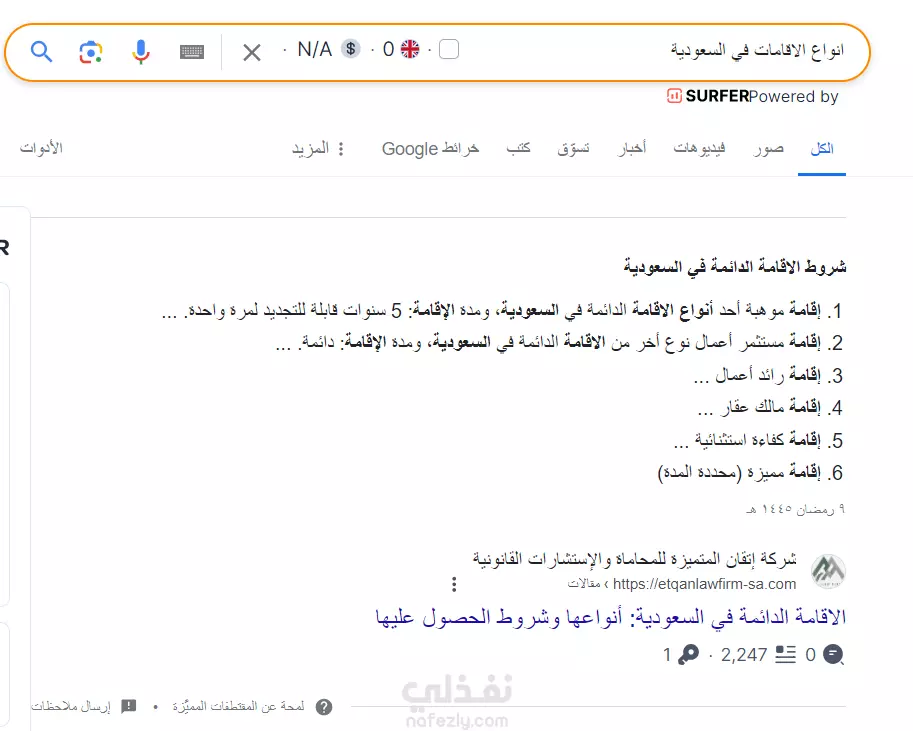Viewport: 913px width, 731px height.
Task: Open result الاقامة الدائمة في السعودية
Action: [611, 617]
